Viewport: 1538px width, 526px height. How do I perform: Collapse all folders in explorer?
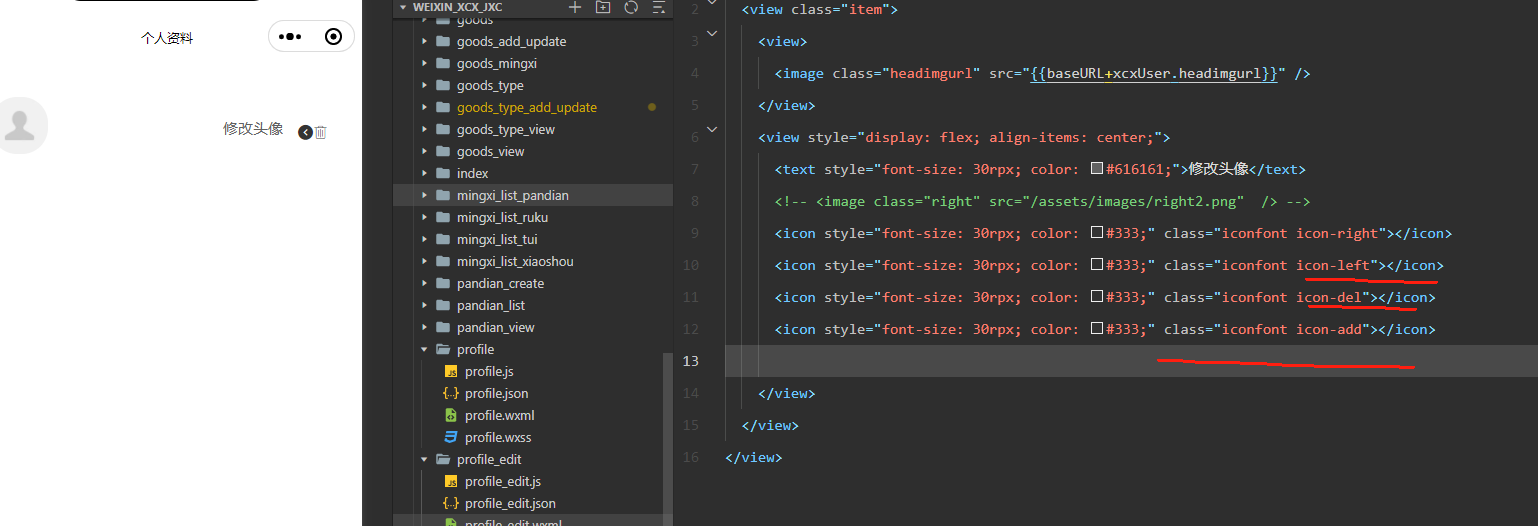[x=658, y=7]
